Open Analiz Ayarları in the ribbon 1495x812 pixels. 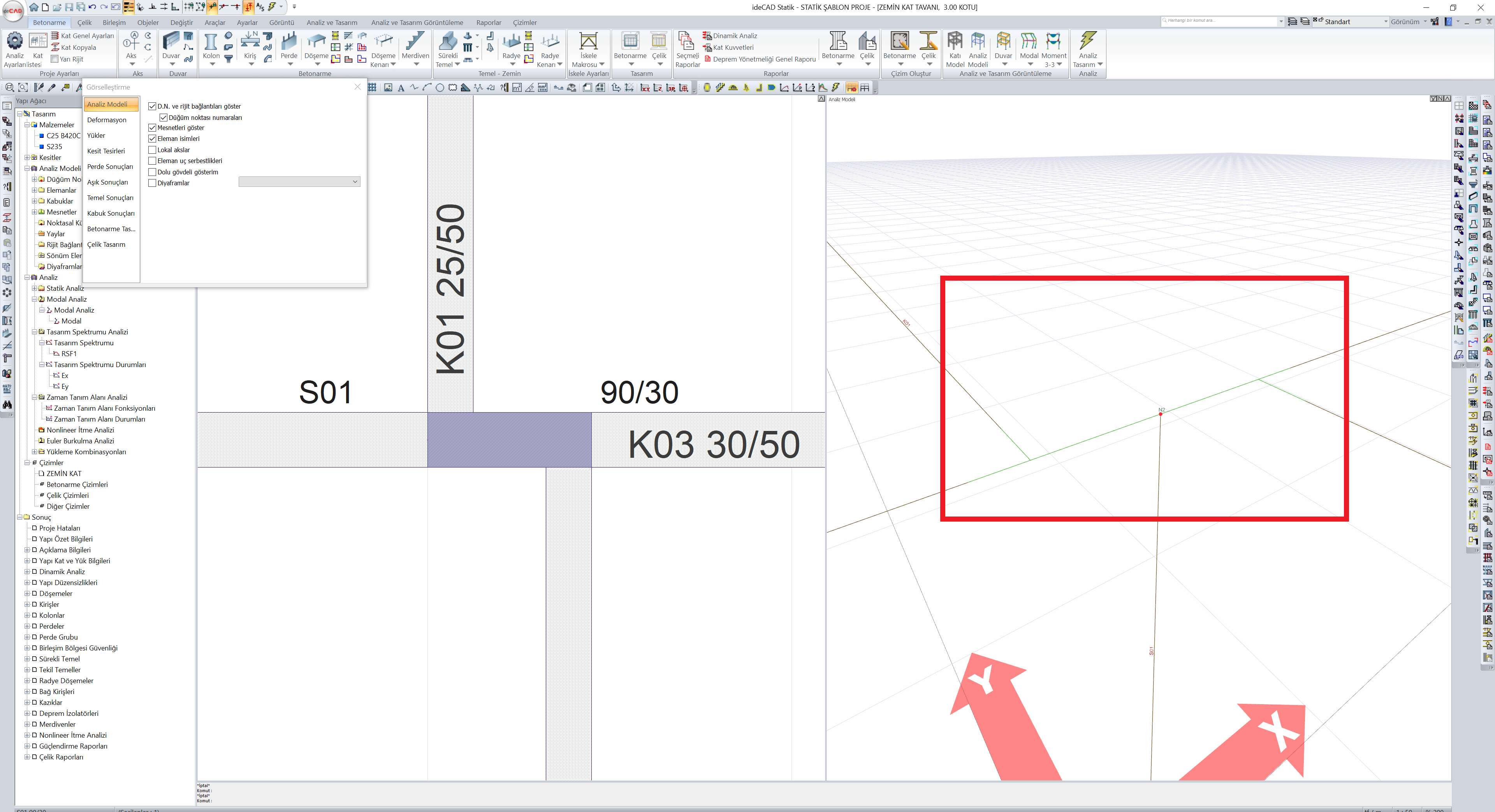click(x=14, y=49)
